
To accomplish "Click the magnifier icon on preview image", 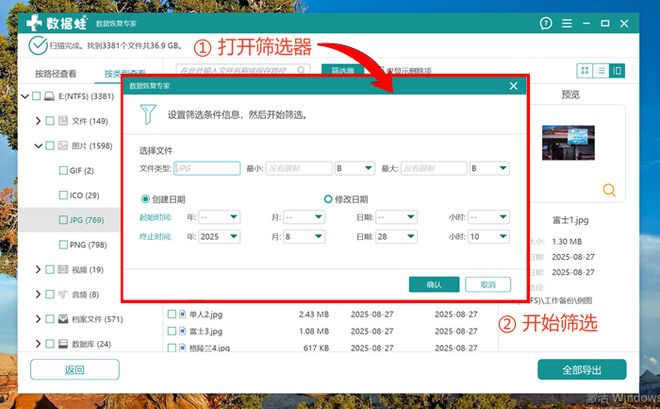I will pyautogui.click(x=609, y=190).
